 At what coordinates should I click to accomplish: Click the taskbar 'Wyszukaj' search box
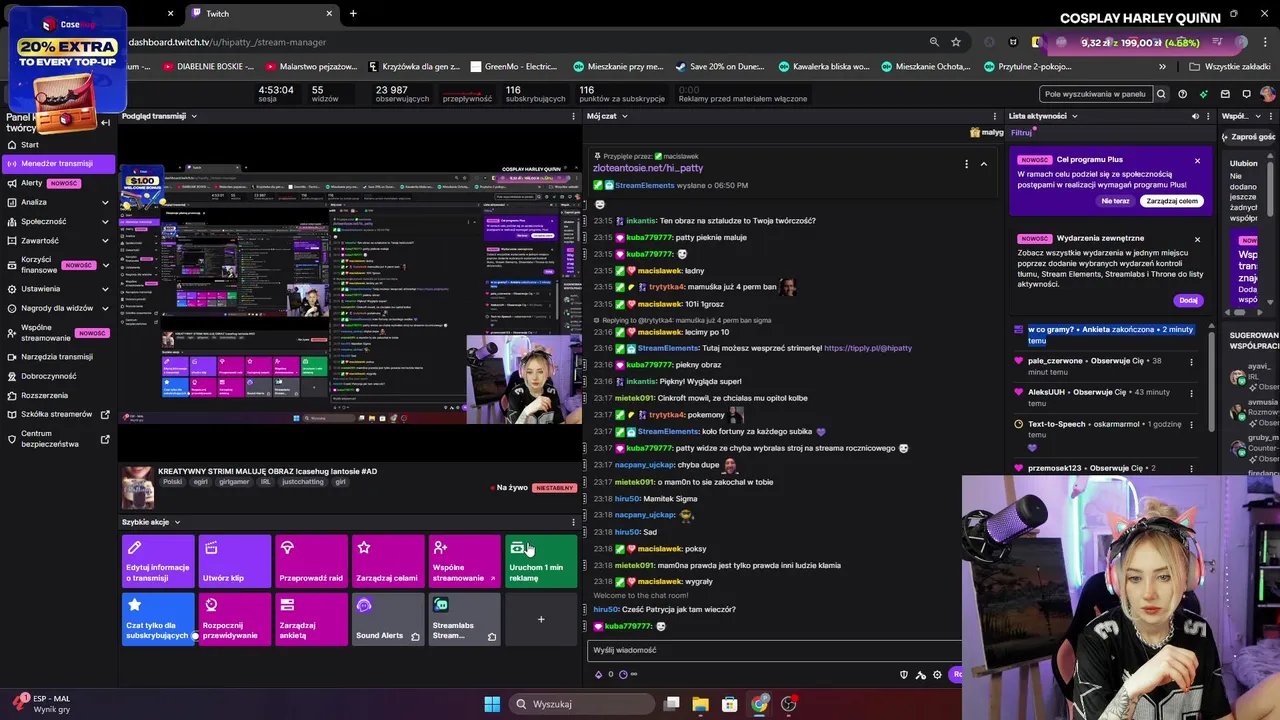pos(580,704)
